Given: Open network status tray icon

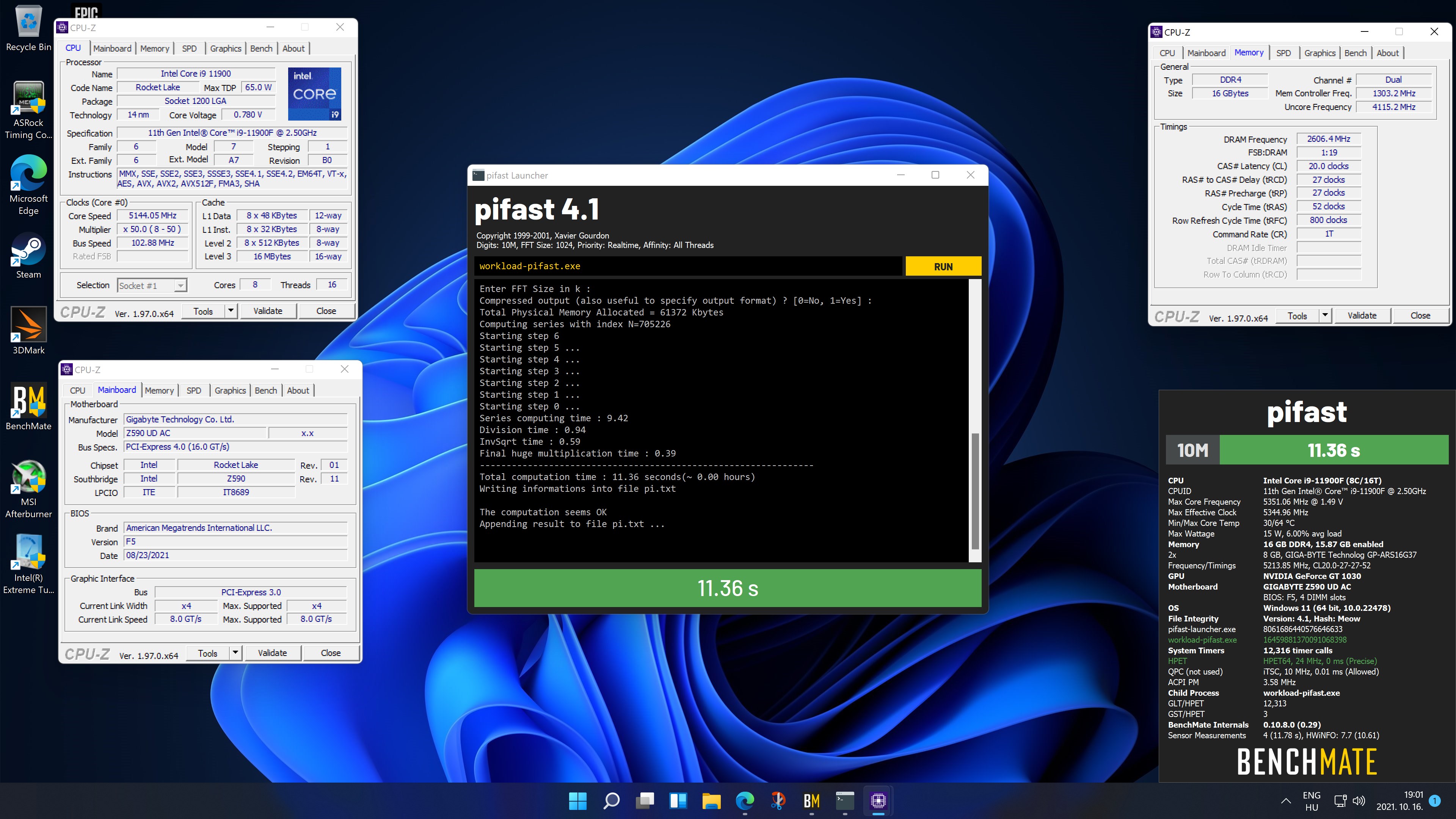Looking at the screenshot, I should 1340,801.
